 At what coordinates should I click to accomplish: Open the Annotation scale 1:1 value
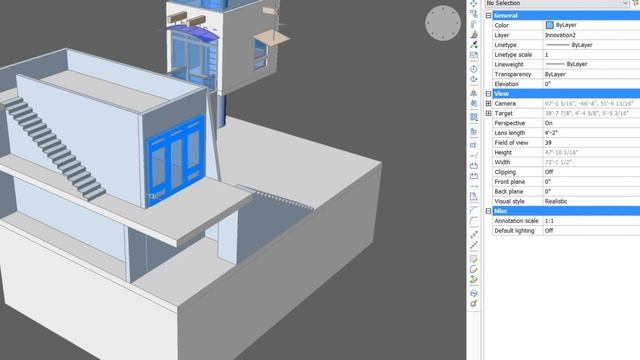[x=591, y=221]
